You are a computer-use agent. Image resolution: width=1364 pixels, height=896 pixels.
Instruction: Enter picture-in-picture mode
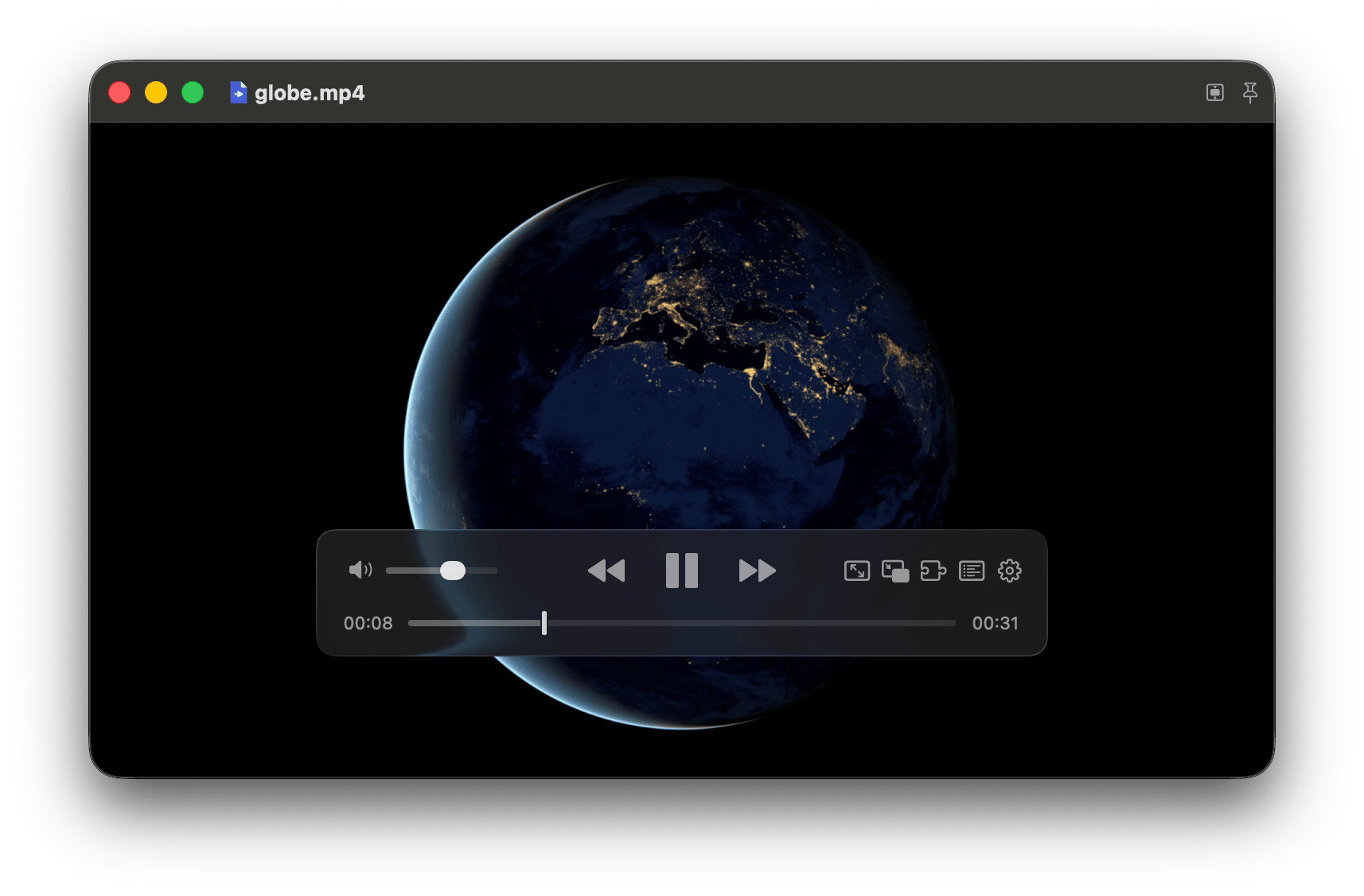pyautogui.click(x=895, y=571)
